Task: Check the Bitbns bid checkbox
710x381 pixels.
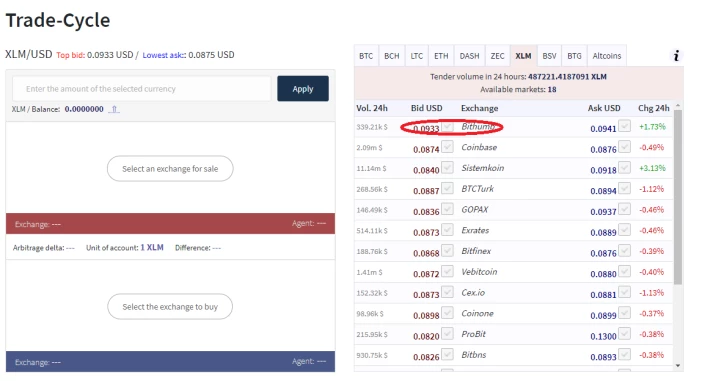Action: 447,354
